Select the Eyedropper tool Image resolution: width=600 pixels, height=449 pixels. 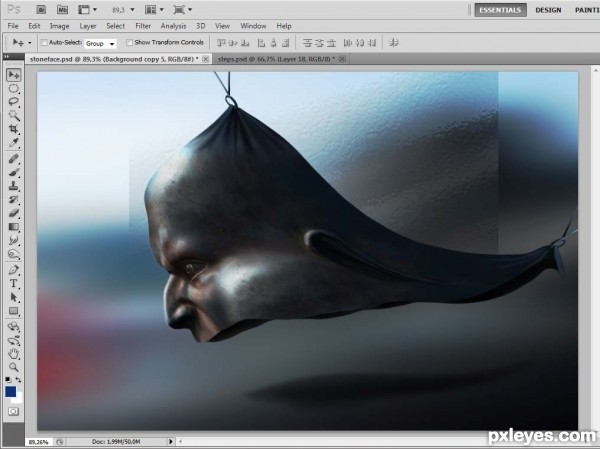click(14, 142)
